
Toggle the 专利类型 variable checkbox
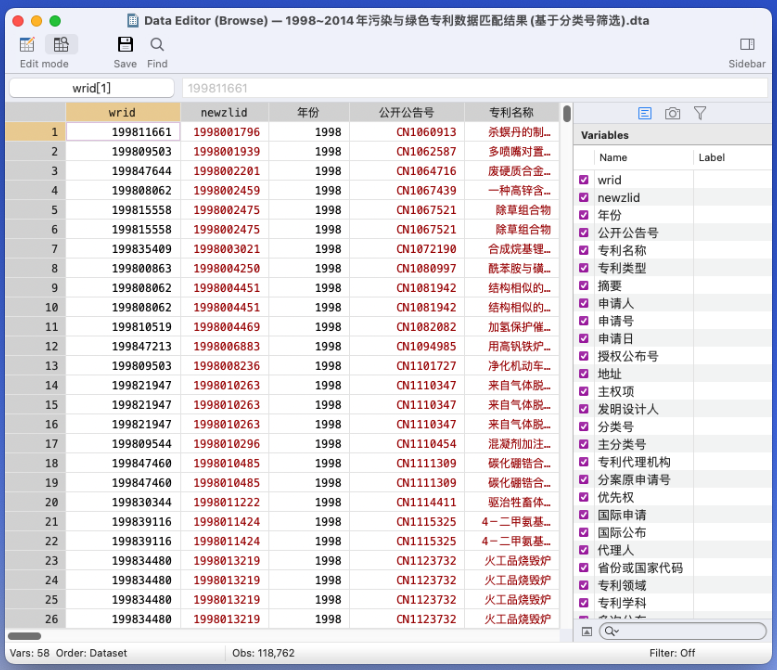pos(584,268)
